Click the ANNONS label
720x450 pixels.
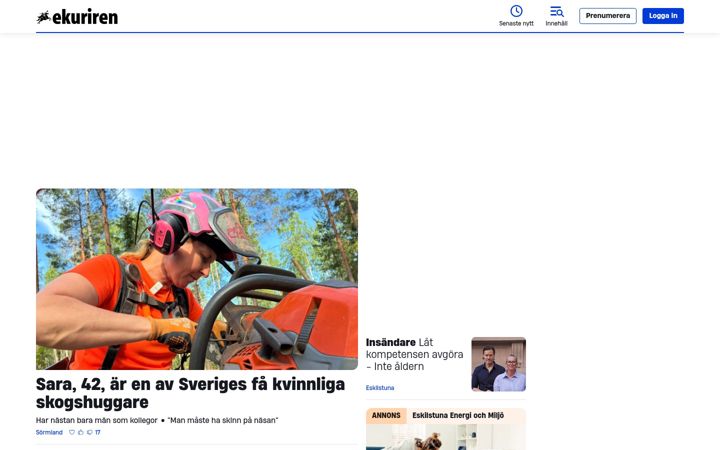(x=386, y=416)
